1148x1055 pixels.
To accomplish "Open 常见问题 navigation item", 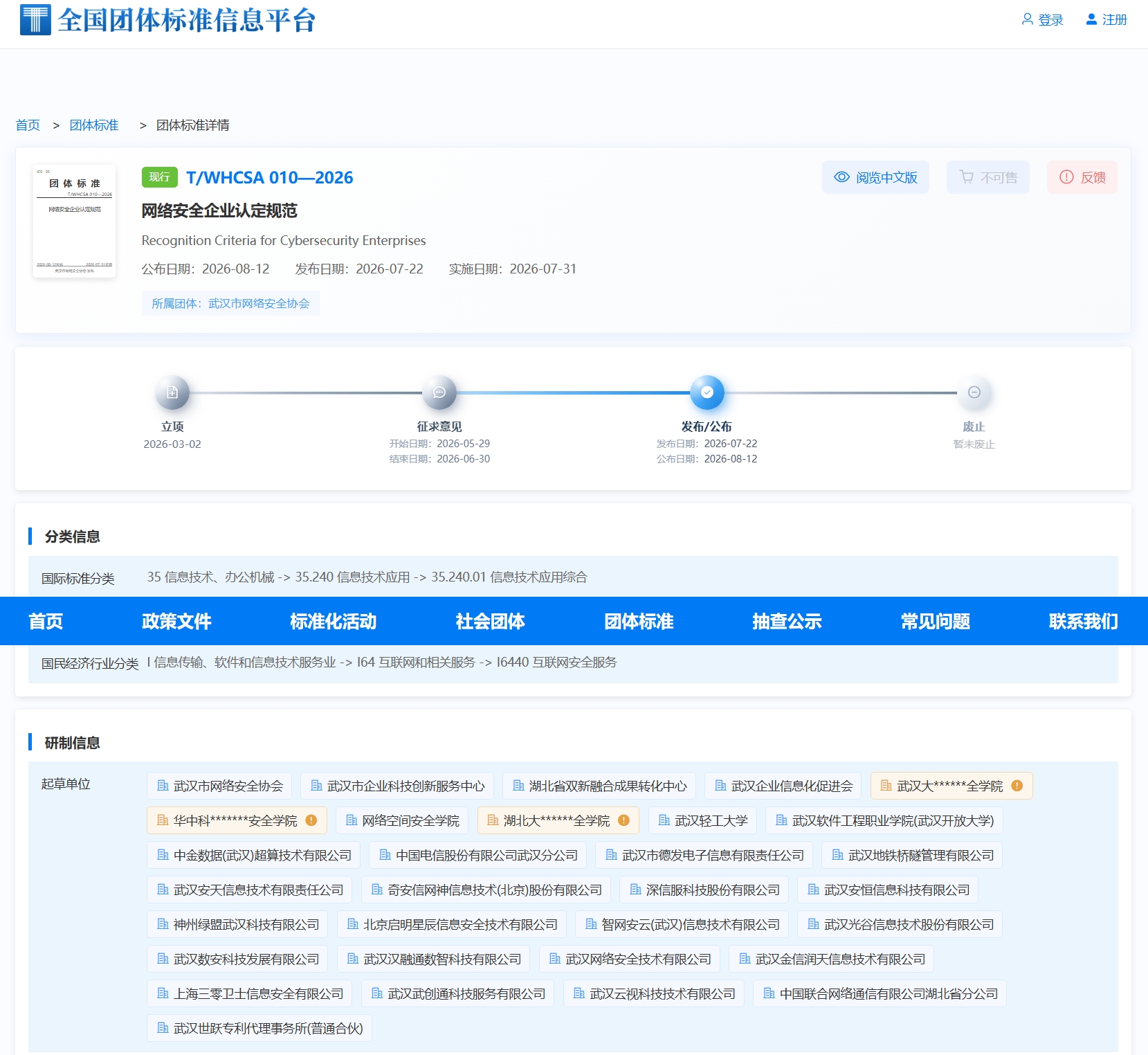I will [936, 622].
